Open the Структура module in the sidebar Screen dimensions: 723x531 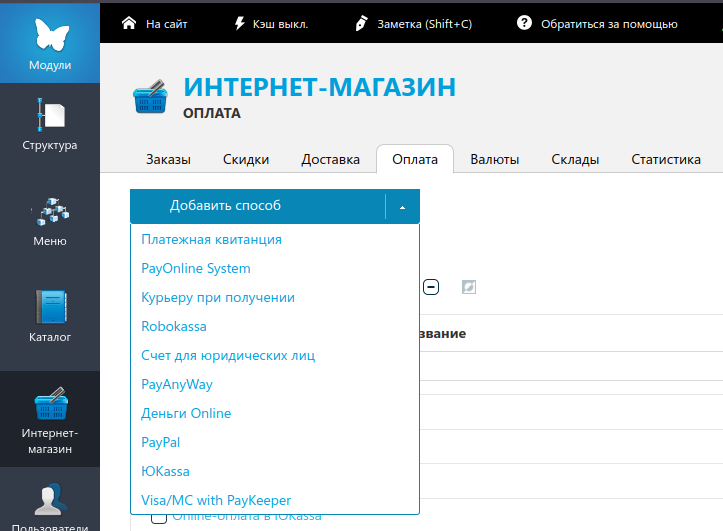[x=50, y=125]
